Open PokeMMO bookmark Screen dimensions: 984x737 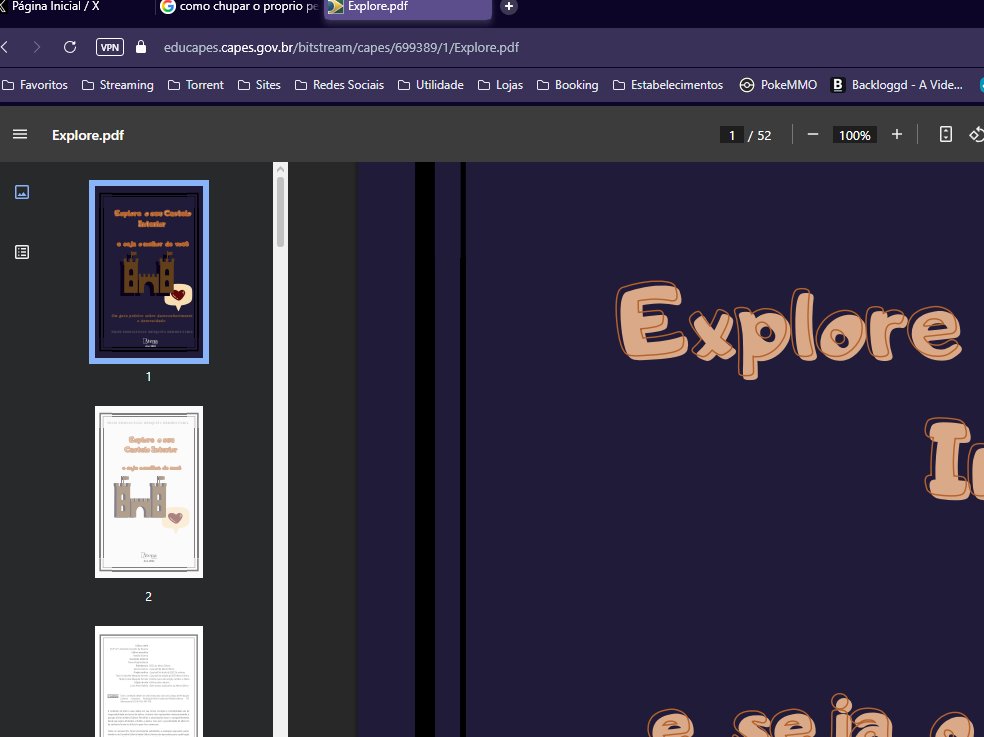(x=778, y=85)
